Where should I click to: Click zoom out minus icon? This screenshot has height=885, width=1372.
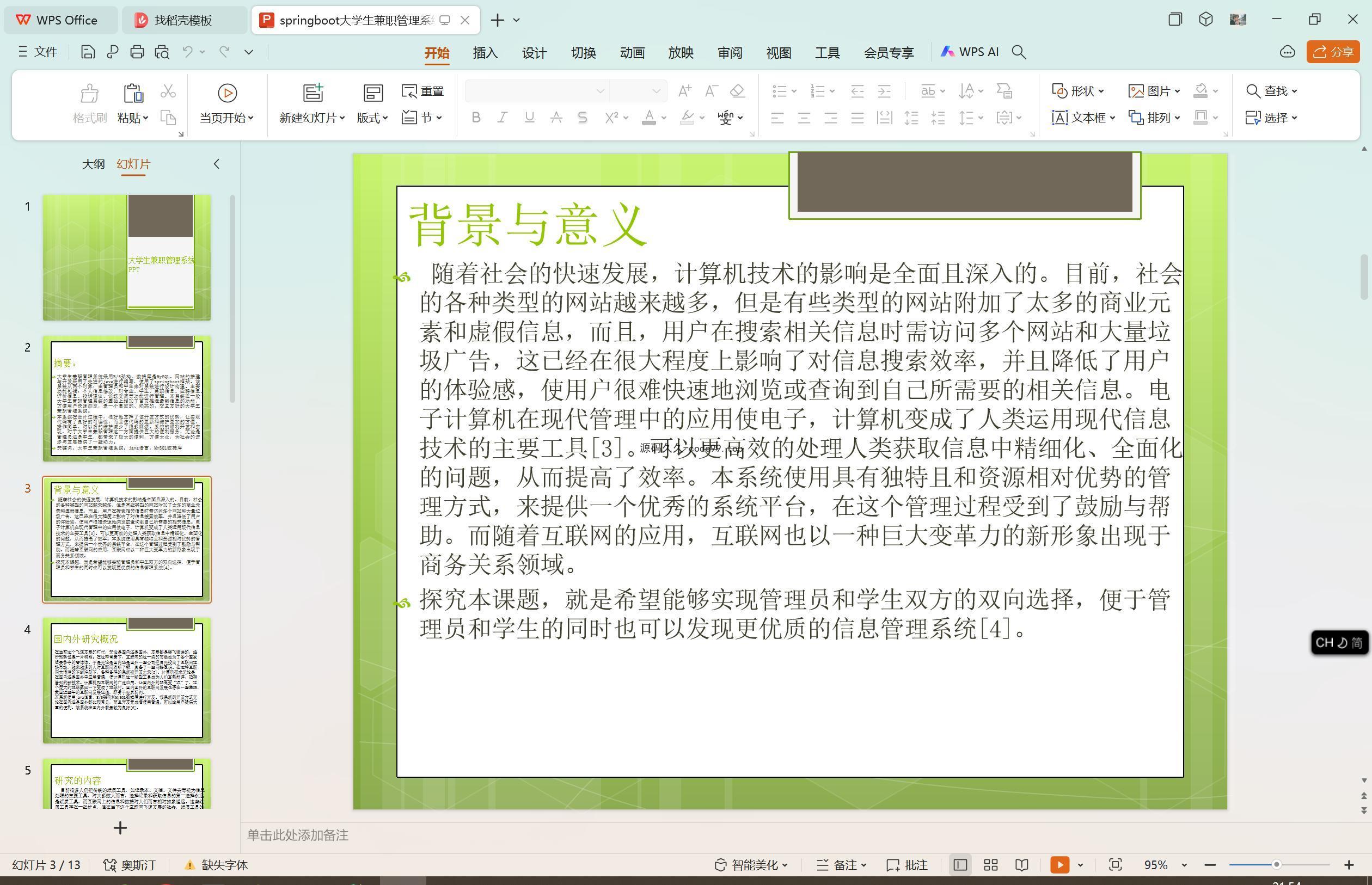click(x=1210, y=865)
